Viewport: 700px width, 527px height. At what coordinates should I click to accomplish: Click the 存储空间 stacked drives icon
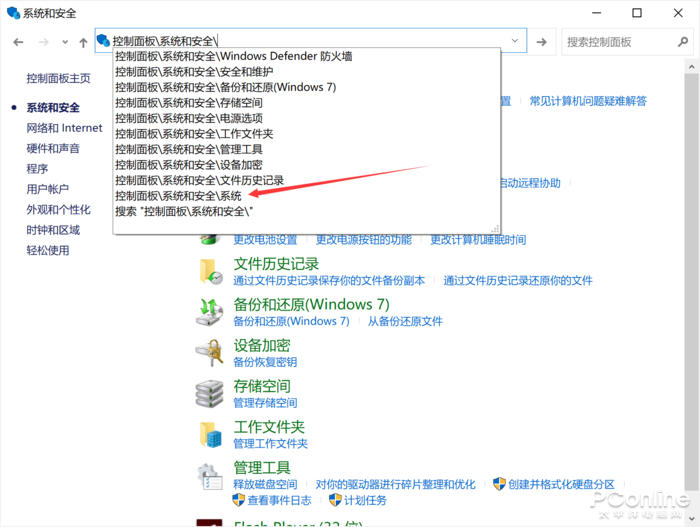[x=209, y=393]
